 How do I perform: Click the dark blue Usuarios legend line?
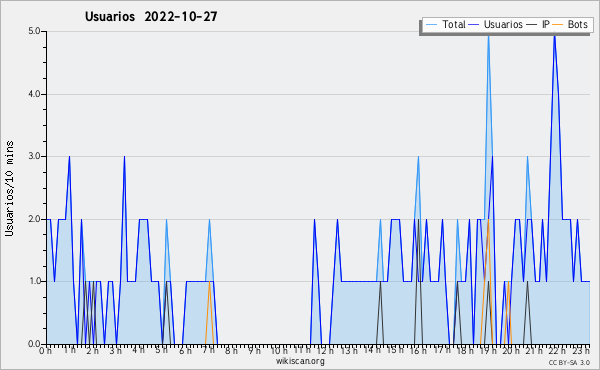[474, 25]
